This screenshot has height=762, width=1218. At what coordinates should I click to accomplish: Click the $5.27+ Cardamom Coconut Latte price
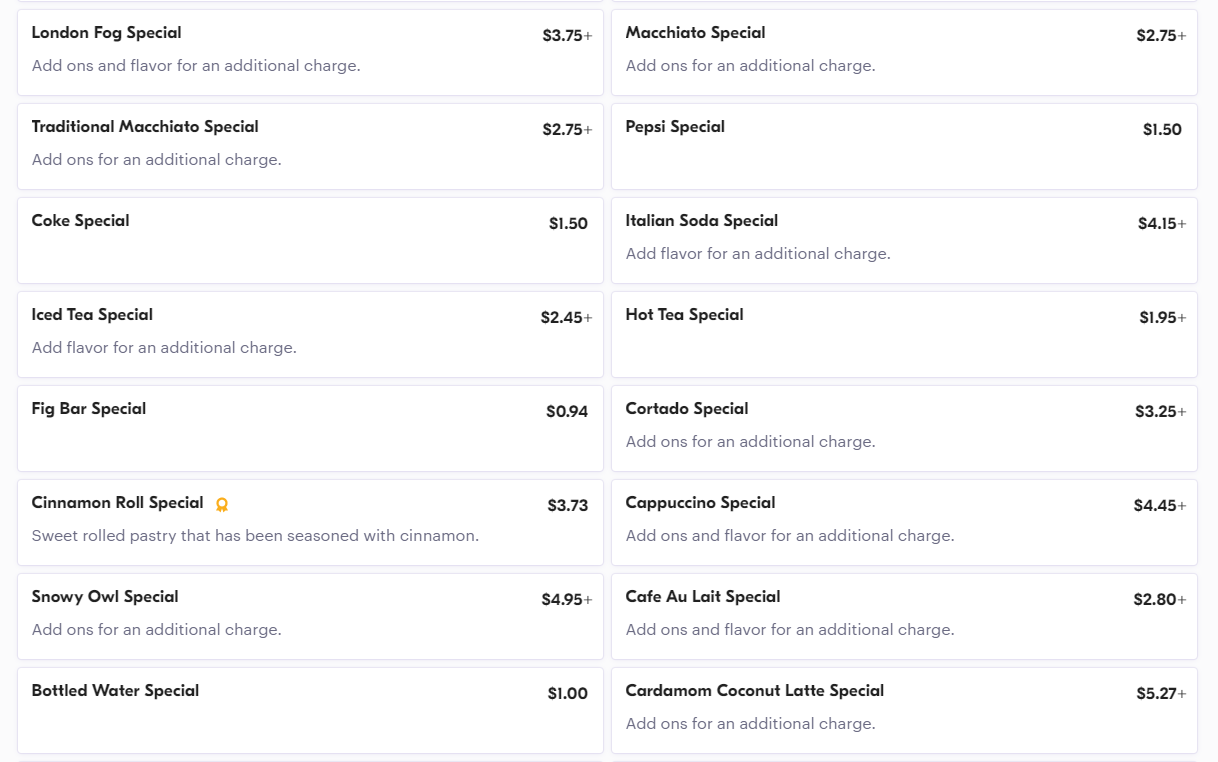[1160, 694]
